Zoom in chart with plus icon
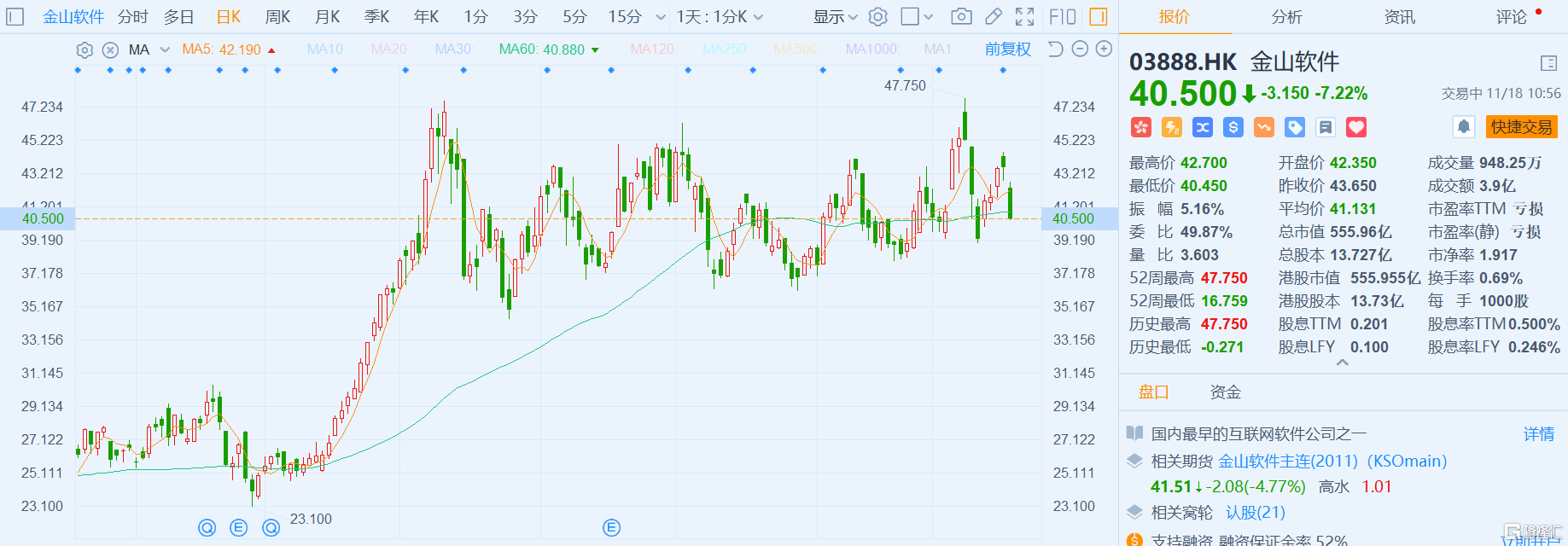This screenshot has width=1568, height=546. click(x=1104, y=49)
